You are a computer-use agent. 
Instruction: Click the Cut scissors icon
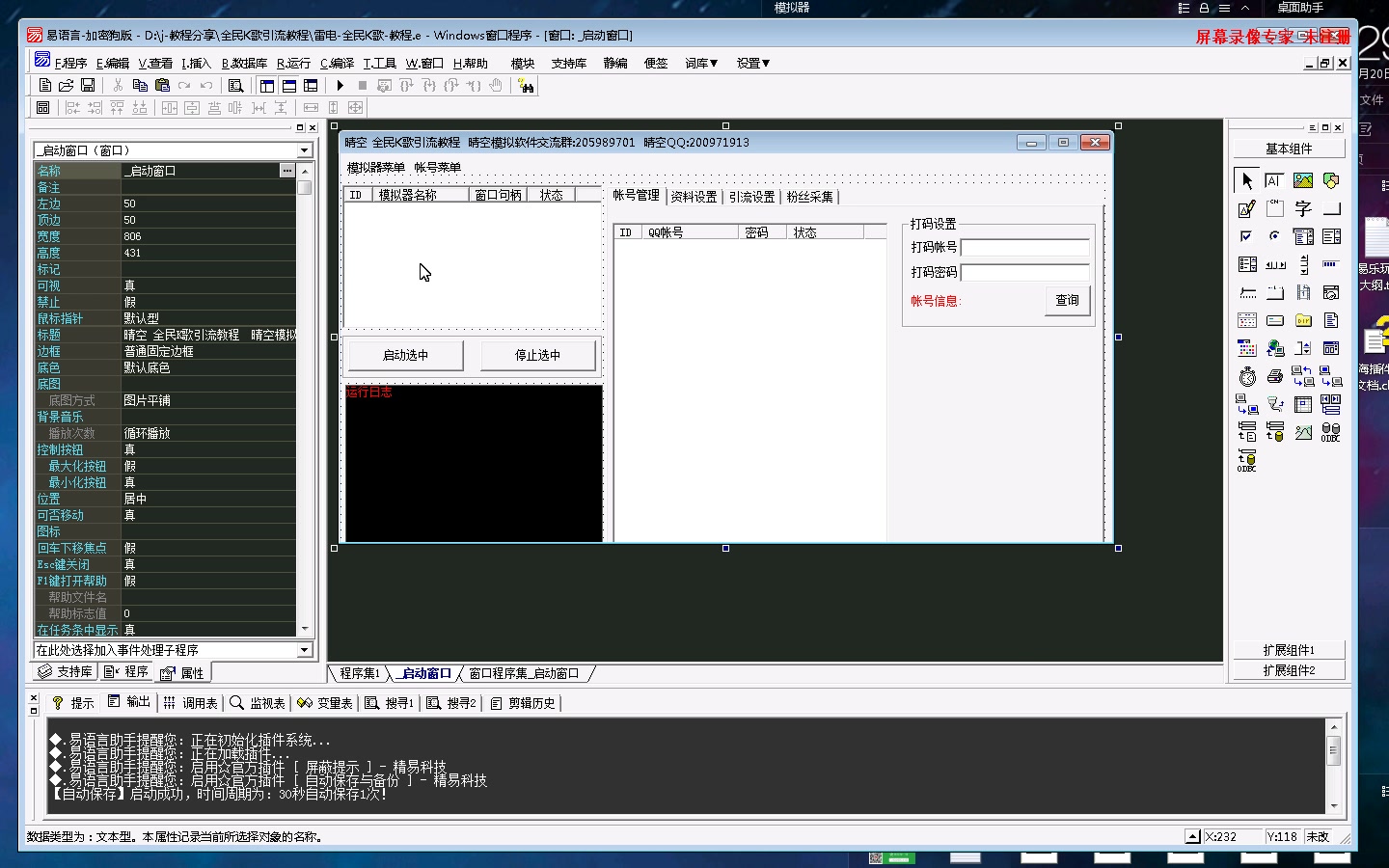click(118, 86)
